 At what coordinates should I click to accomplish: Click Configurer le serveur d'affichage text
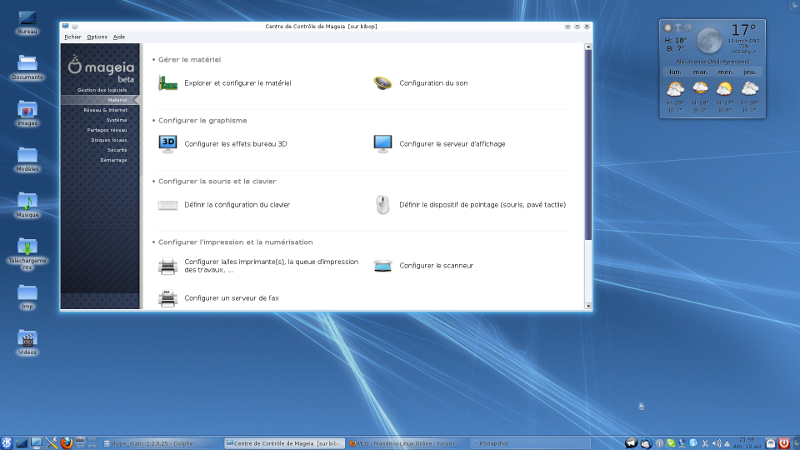click(452, 144)
